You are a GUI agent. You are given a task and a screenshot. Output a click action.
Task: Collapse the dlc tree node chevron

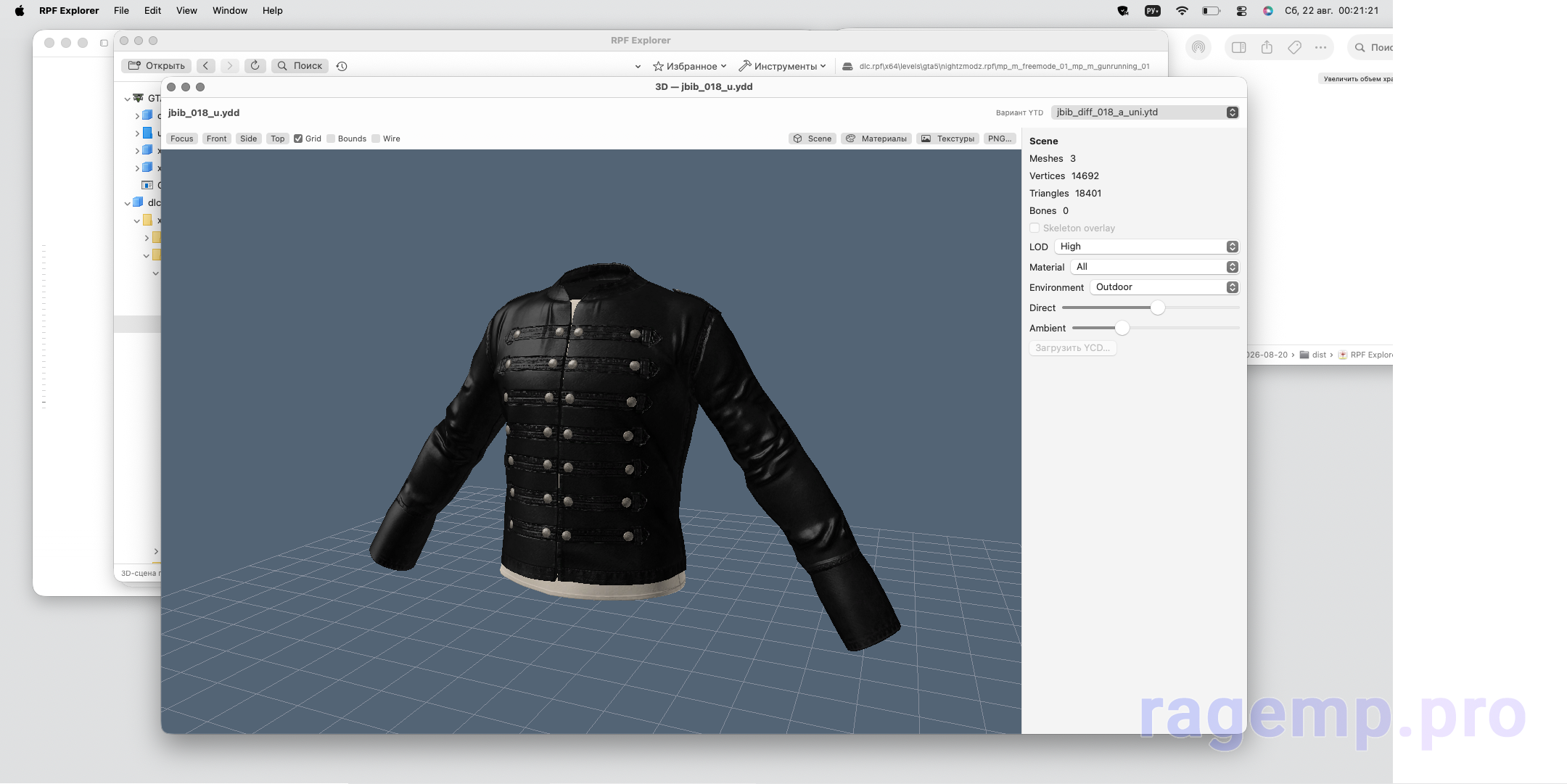[127, 203]
